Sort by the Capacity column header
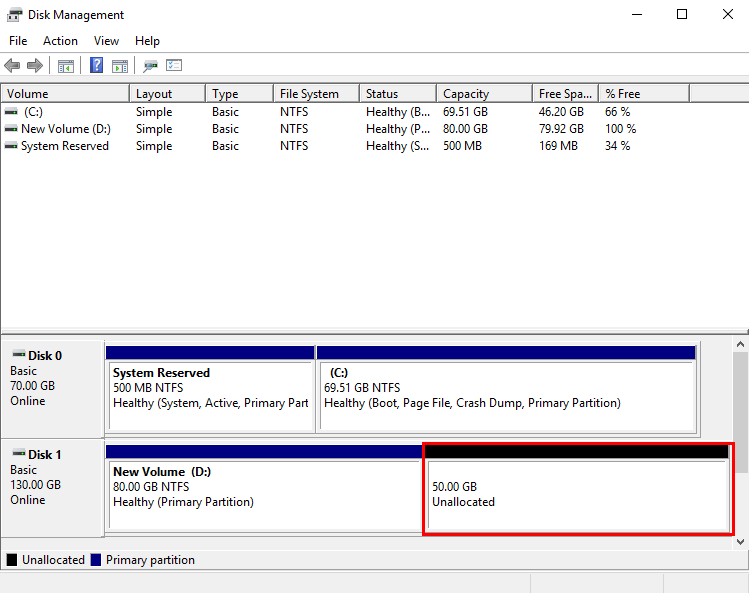749x593 pixels. tap(484, 94)
